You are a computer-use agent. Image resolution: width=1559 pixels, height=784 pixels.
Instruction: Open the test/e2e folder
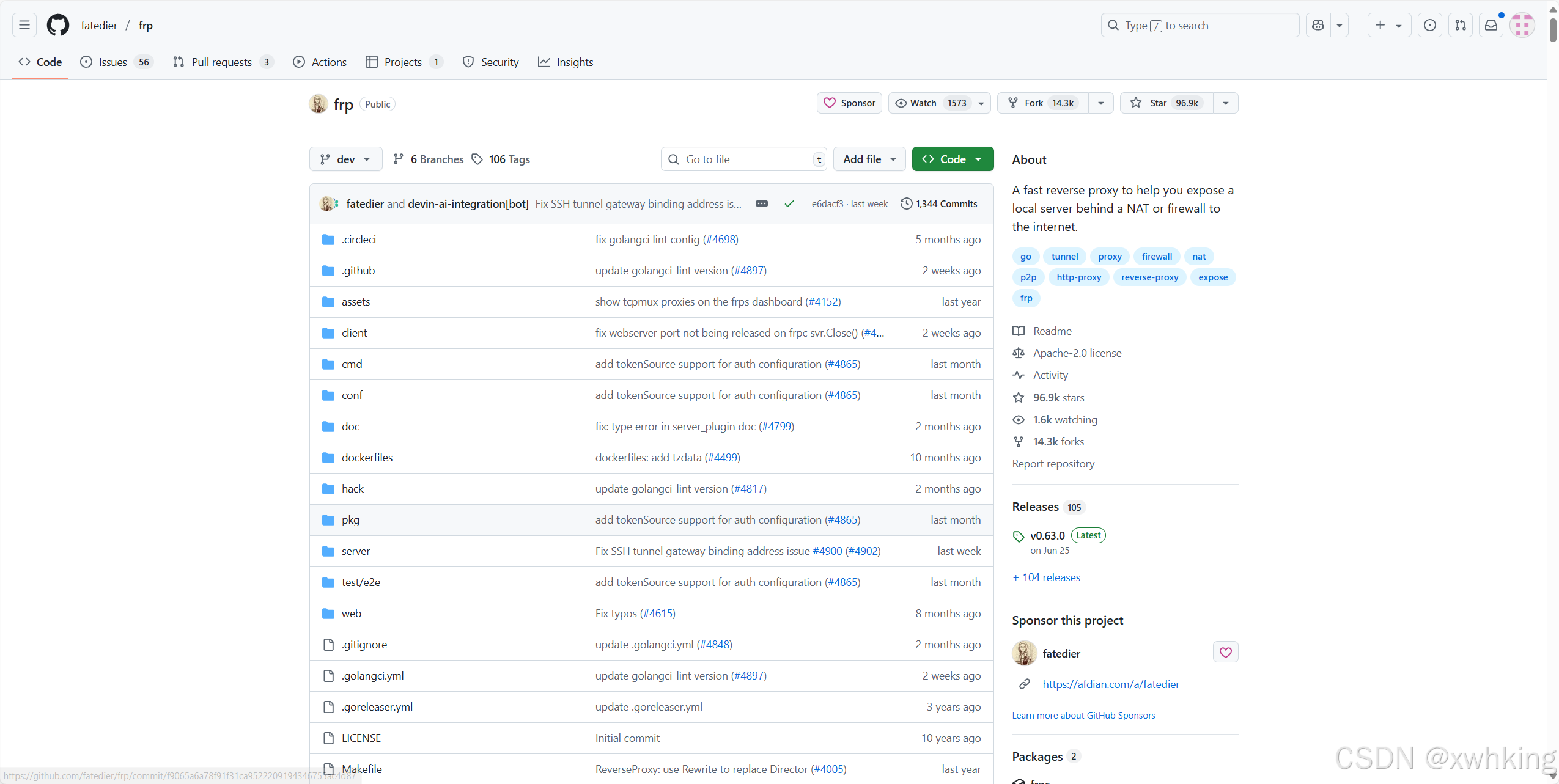point(361,582)
